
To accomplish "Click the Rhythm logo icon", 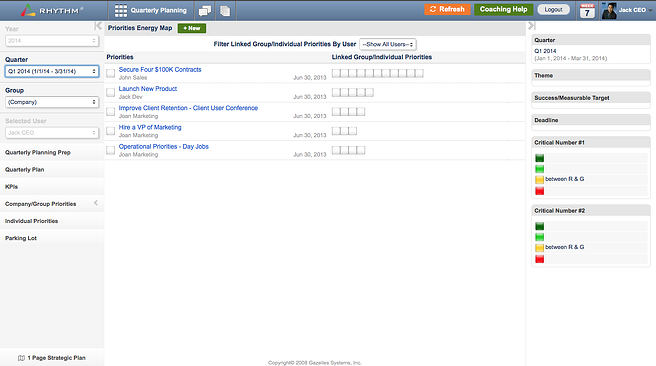I will point(28,10).
